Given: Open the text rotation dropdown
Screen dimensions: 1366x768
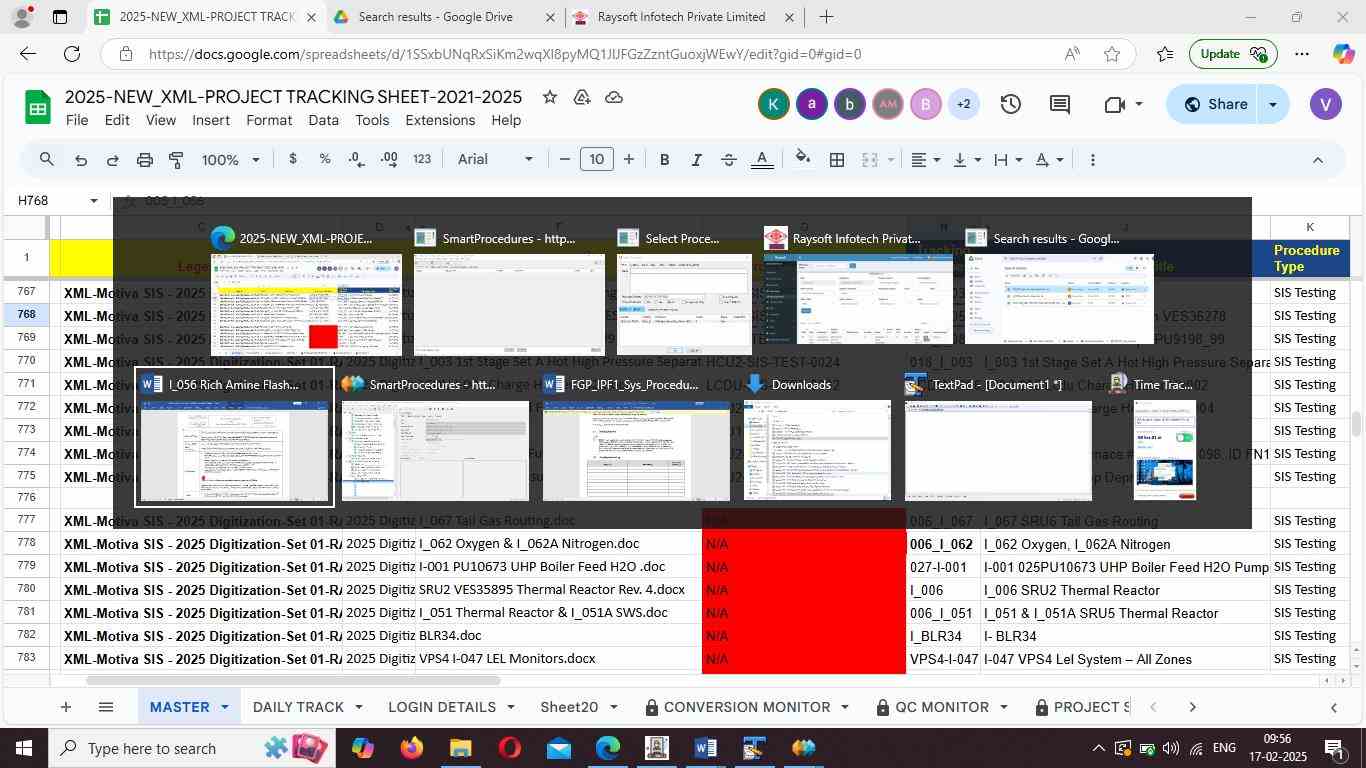Looking at the screenshot, I should [1049, 160].
